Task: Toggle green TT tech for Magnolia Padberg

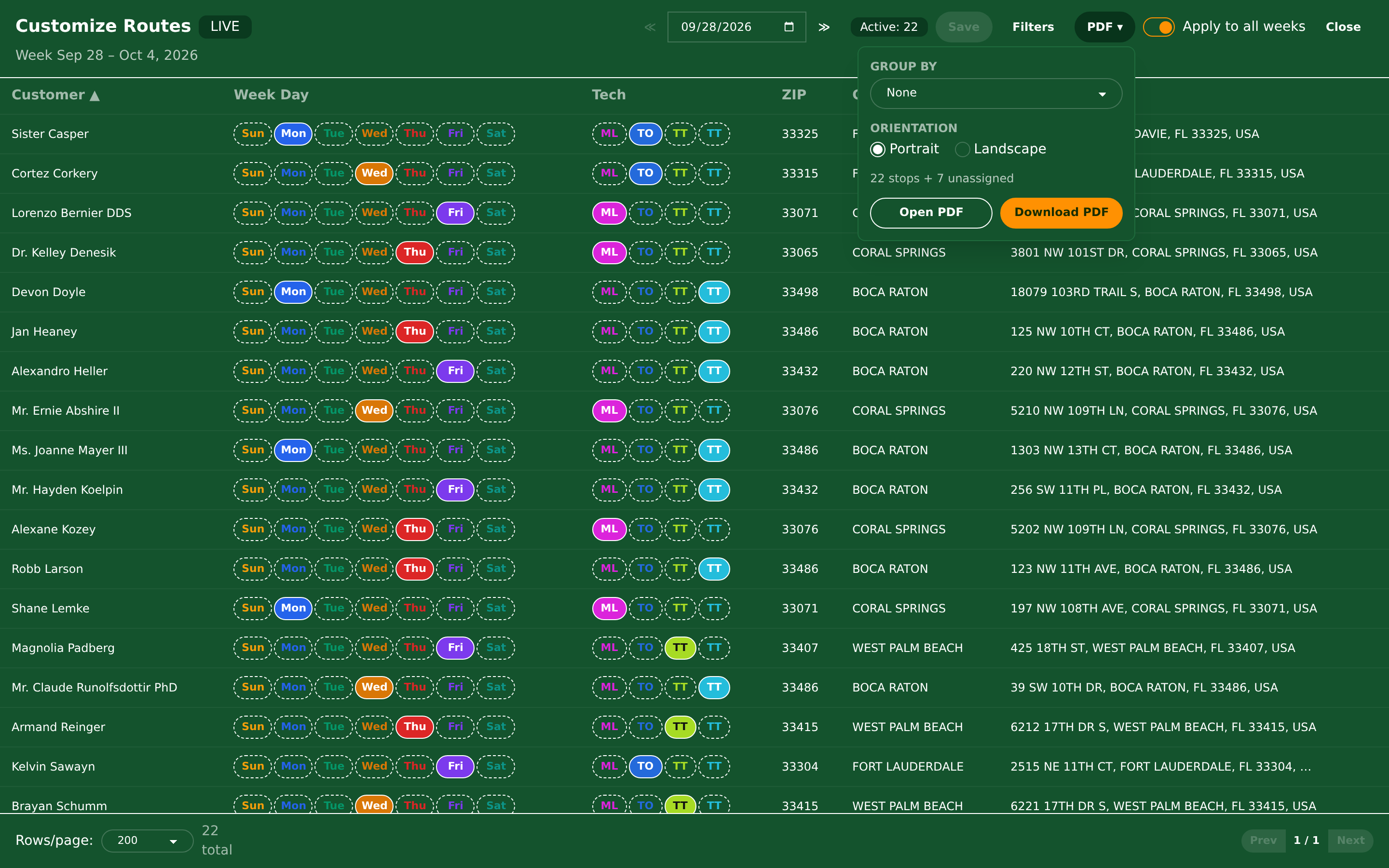Action: pos(680,648)
